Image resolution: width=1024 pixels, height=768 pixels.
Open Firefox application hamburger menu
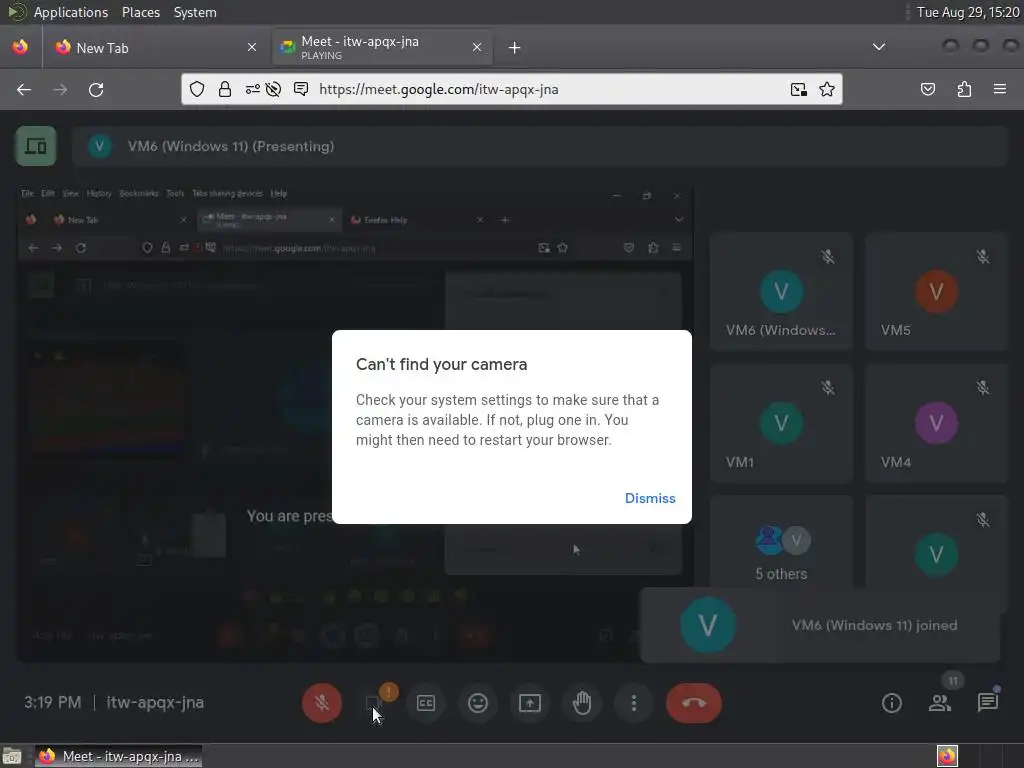999,89
